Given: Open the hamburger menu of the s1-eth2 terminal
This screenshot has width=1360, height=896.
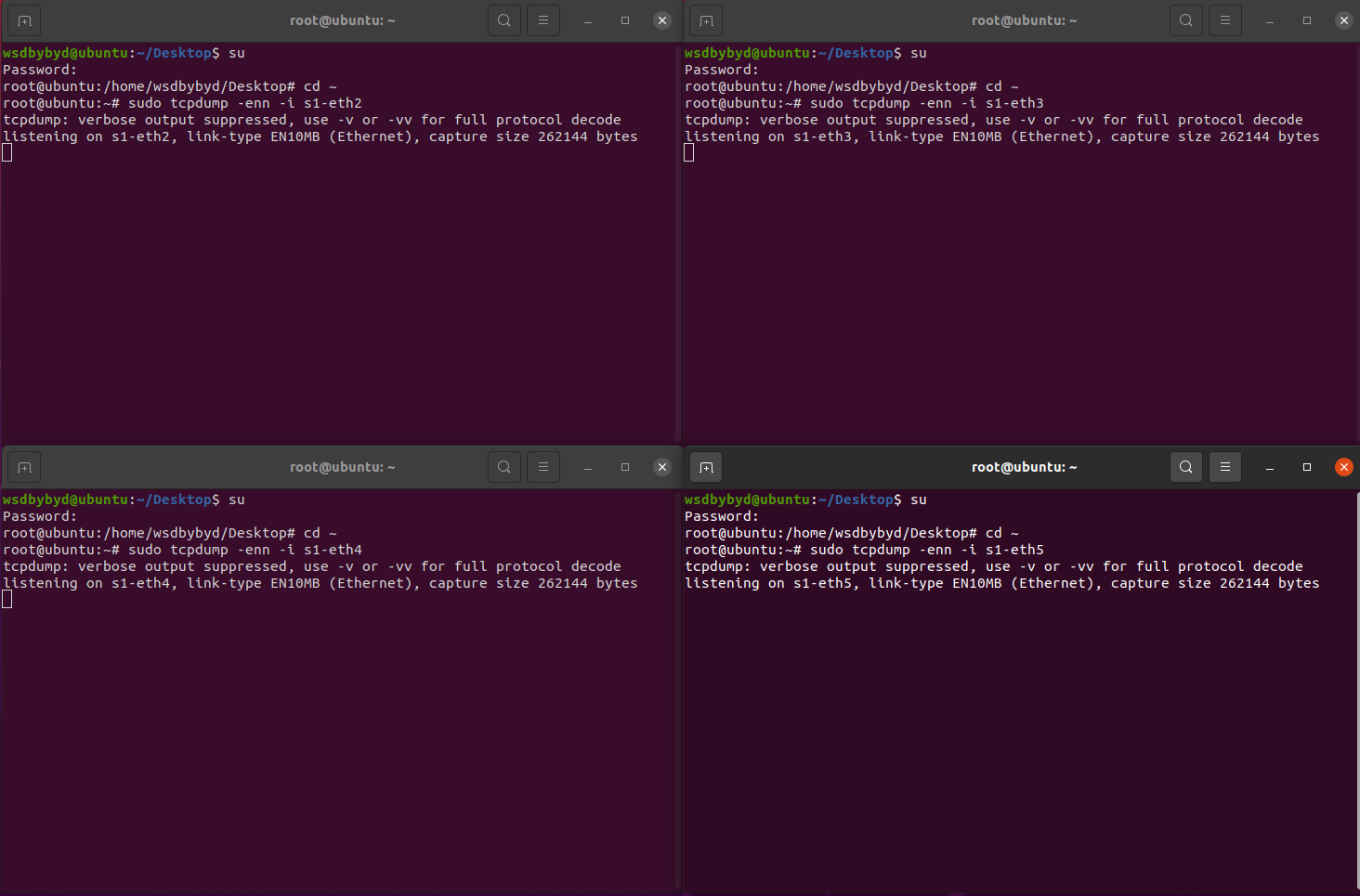Looking at the screenshot, I should tap(543, 20).
